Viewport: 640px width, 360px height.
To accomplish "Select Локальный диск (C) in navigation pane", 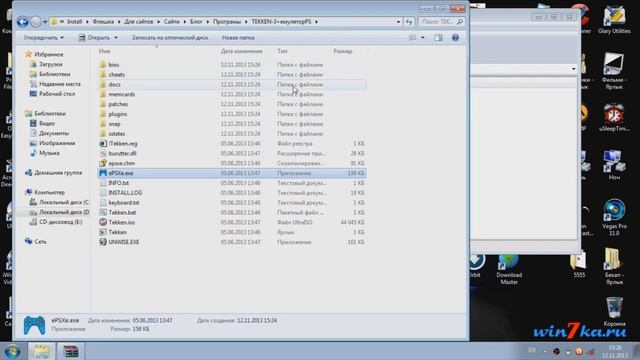I will point(64,202).
